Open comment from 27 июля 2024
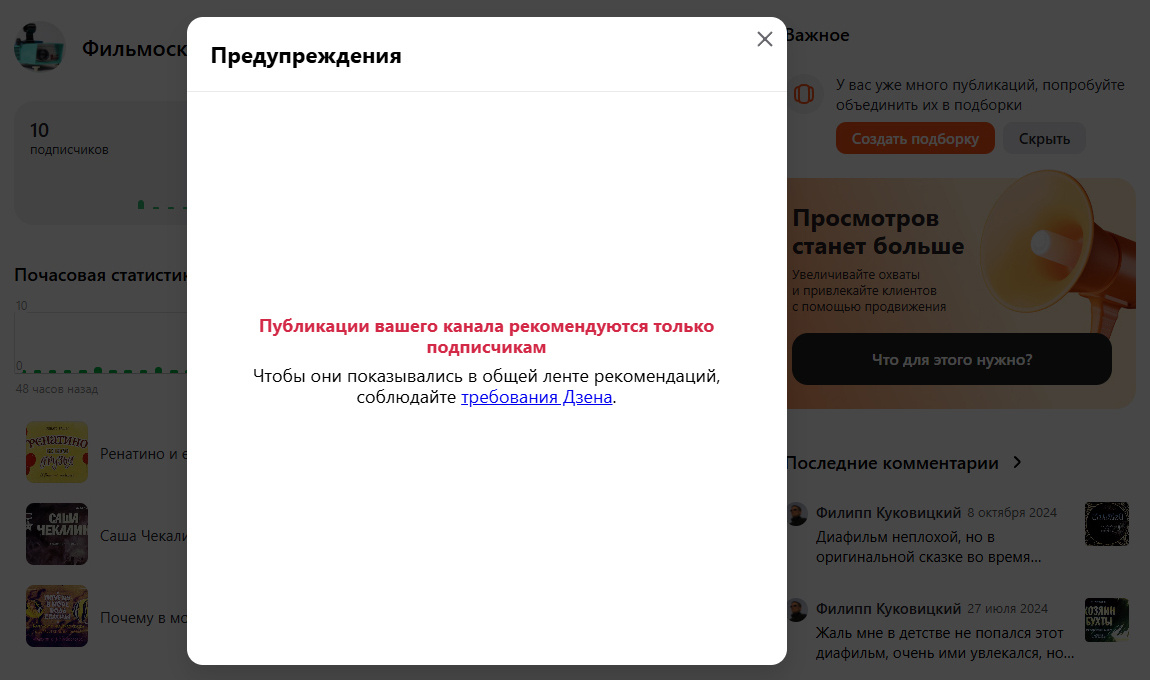The height and width of the screenshot is (680, 1150). [945, 631]
